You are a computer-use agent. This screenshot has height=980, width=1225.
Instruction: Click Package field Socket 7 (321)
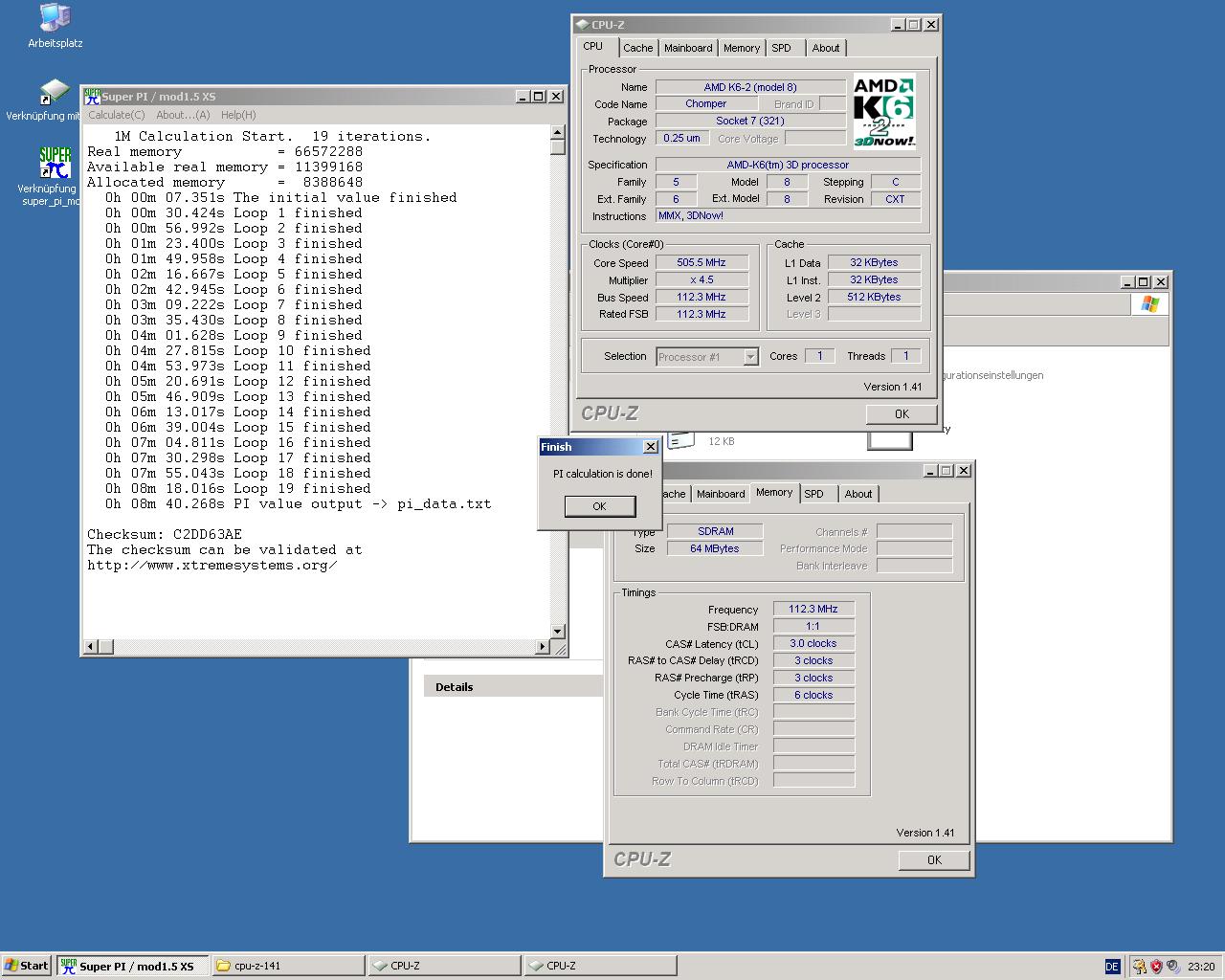[750, 121]
